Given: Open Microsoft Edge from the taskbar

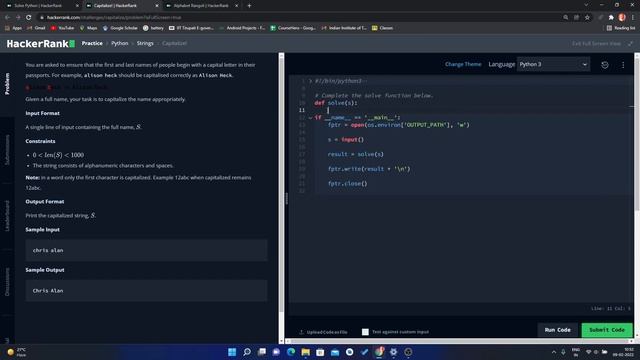Looking at the screenshot, I should coord(291,352).
